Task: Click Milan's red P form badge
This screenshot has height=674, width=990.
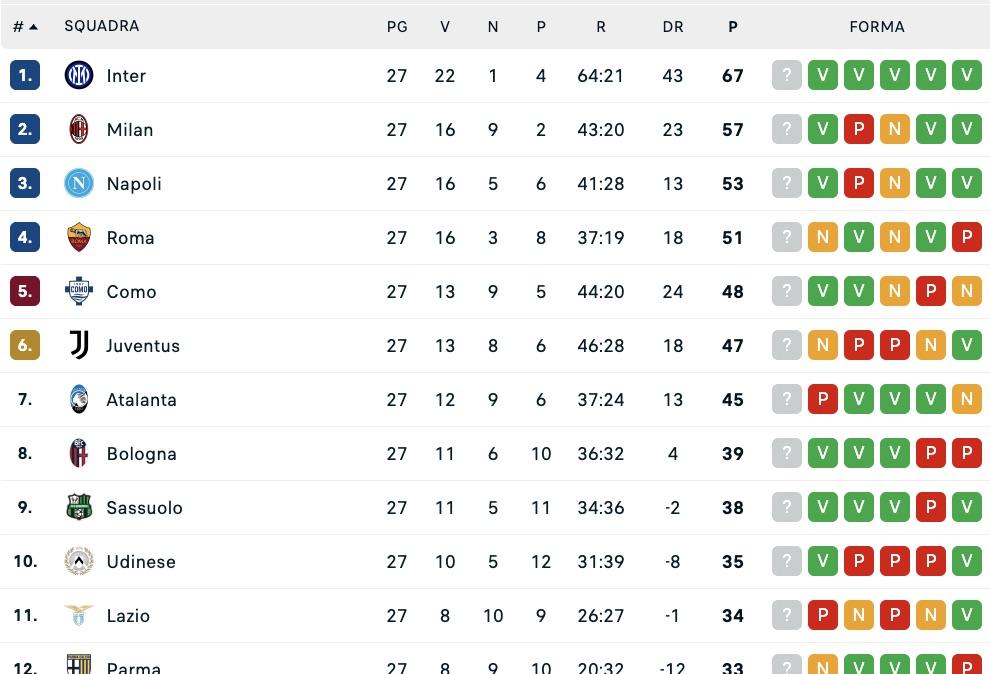Action: [x=859, y=129]
